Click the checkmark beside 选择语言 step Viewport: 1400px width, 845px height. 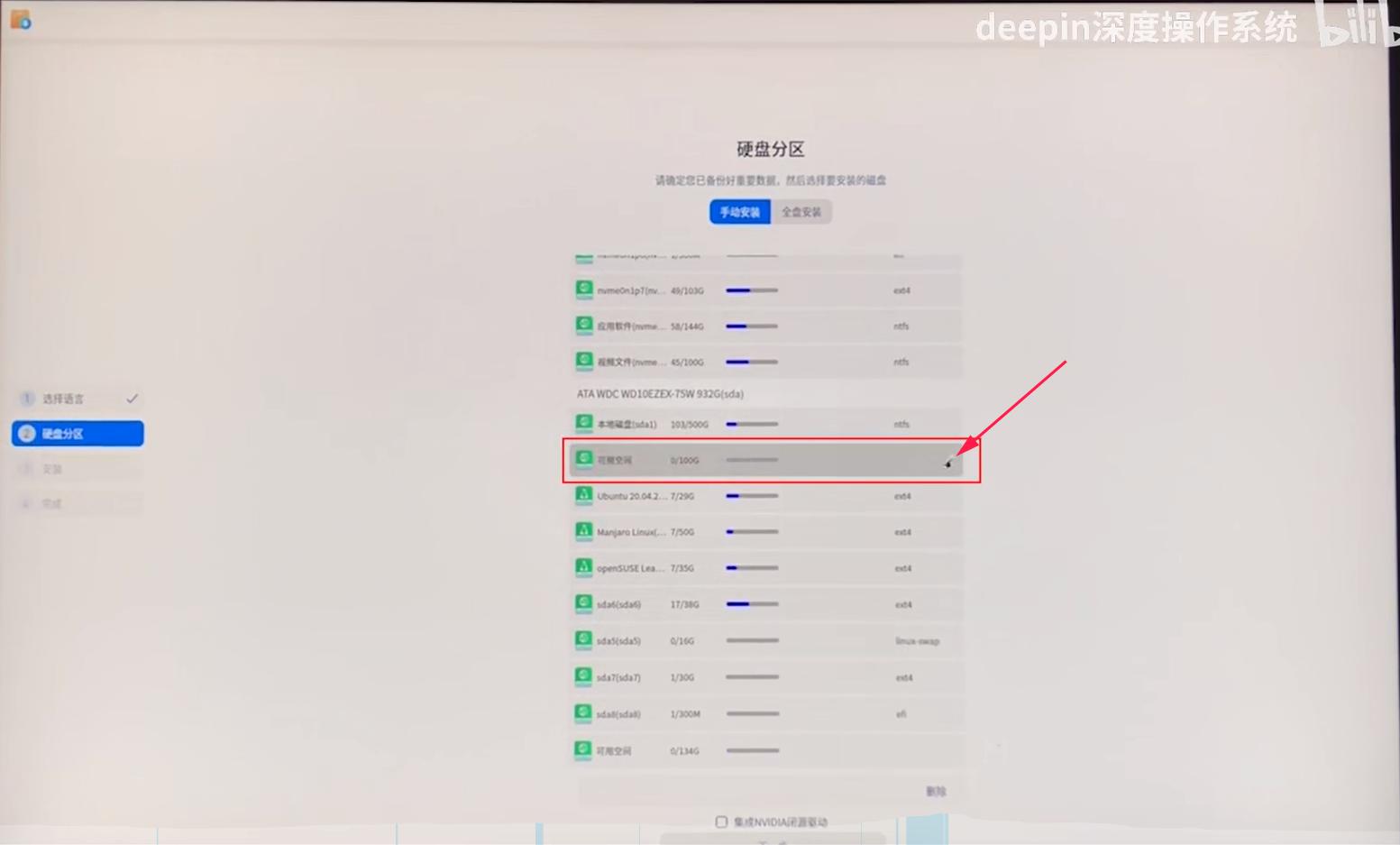132,398
